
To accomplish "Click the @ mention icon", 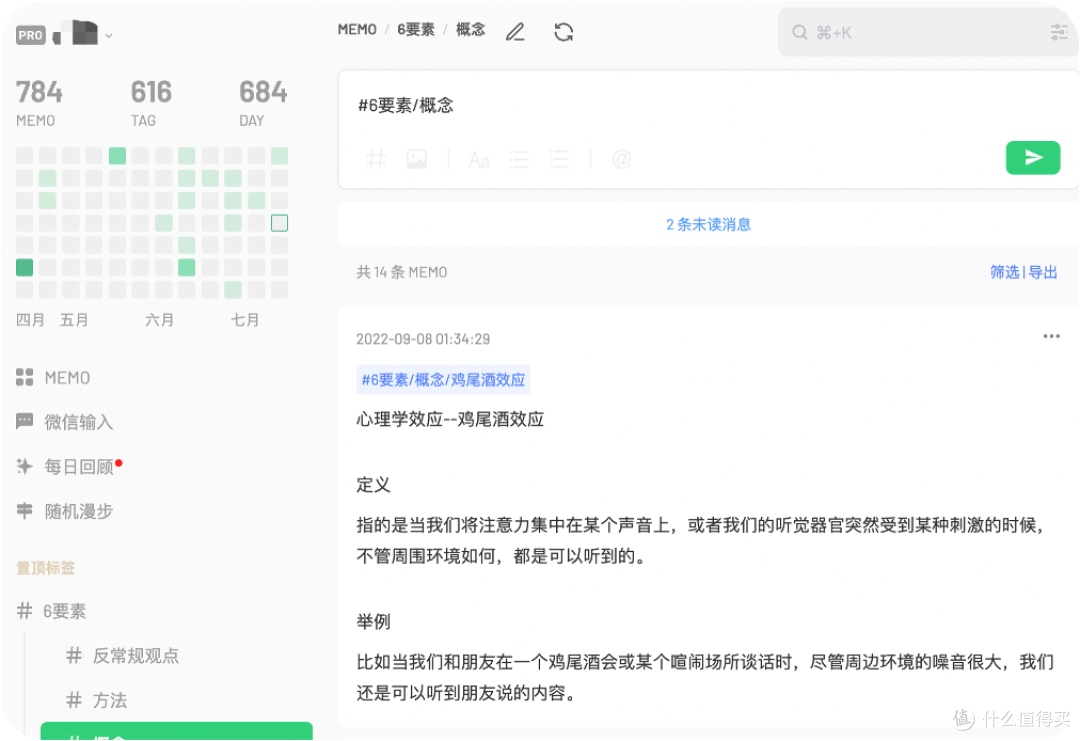I will [x=621, y=159].
